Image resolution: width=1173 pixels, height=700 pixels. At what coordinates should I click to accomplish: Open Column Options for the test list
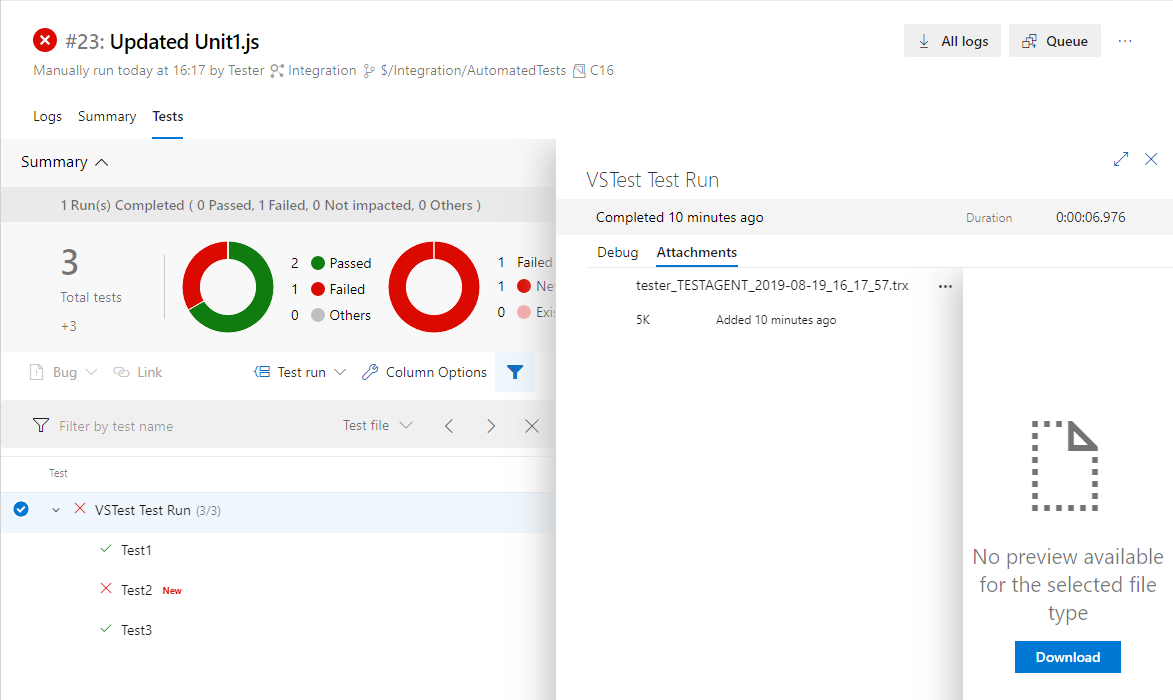(x=424, y=372)
